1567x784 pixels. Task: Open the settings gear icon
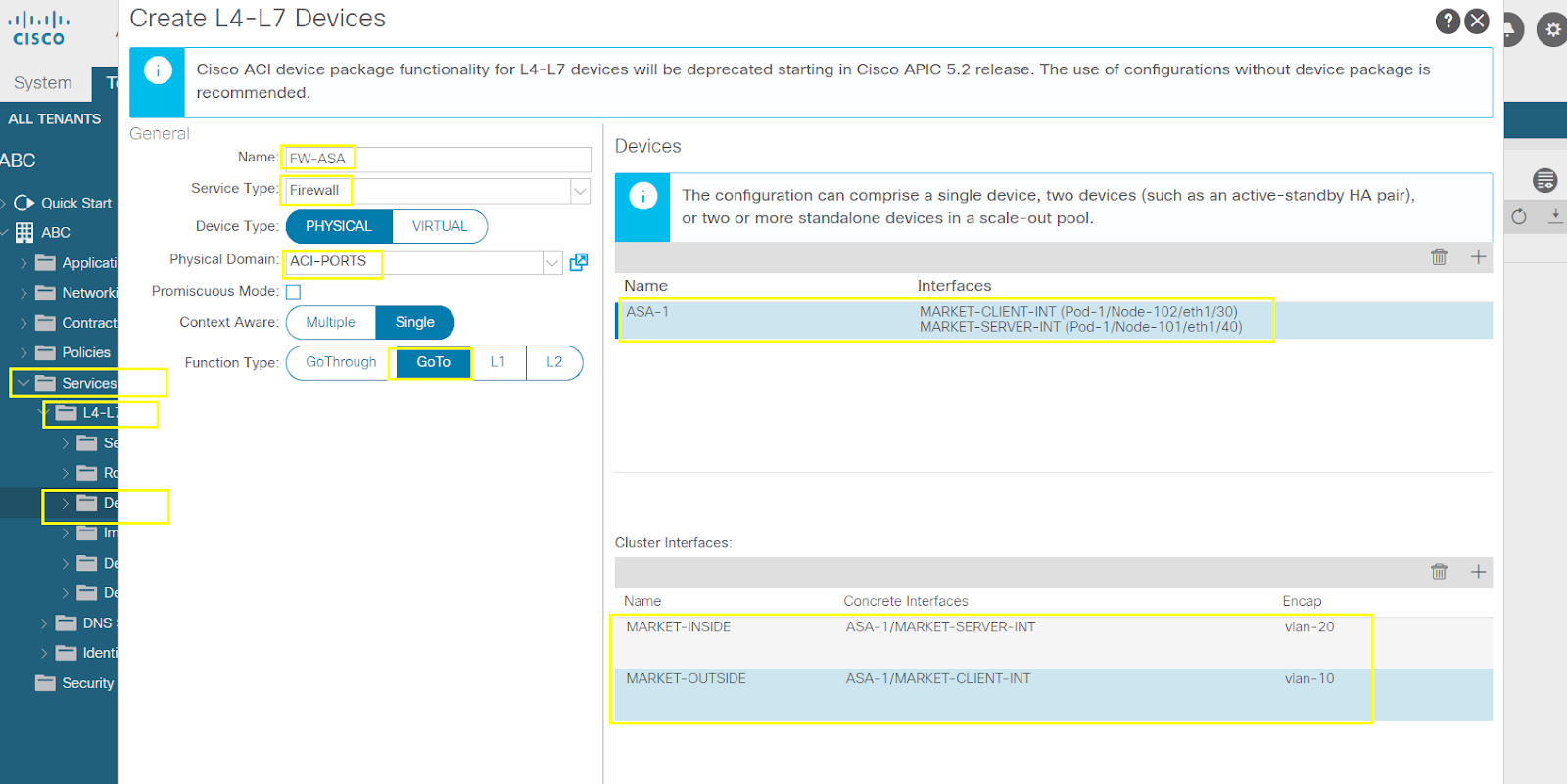(1552, 29)
